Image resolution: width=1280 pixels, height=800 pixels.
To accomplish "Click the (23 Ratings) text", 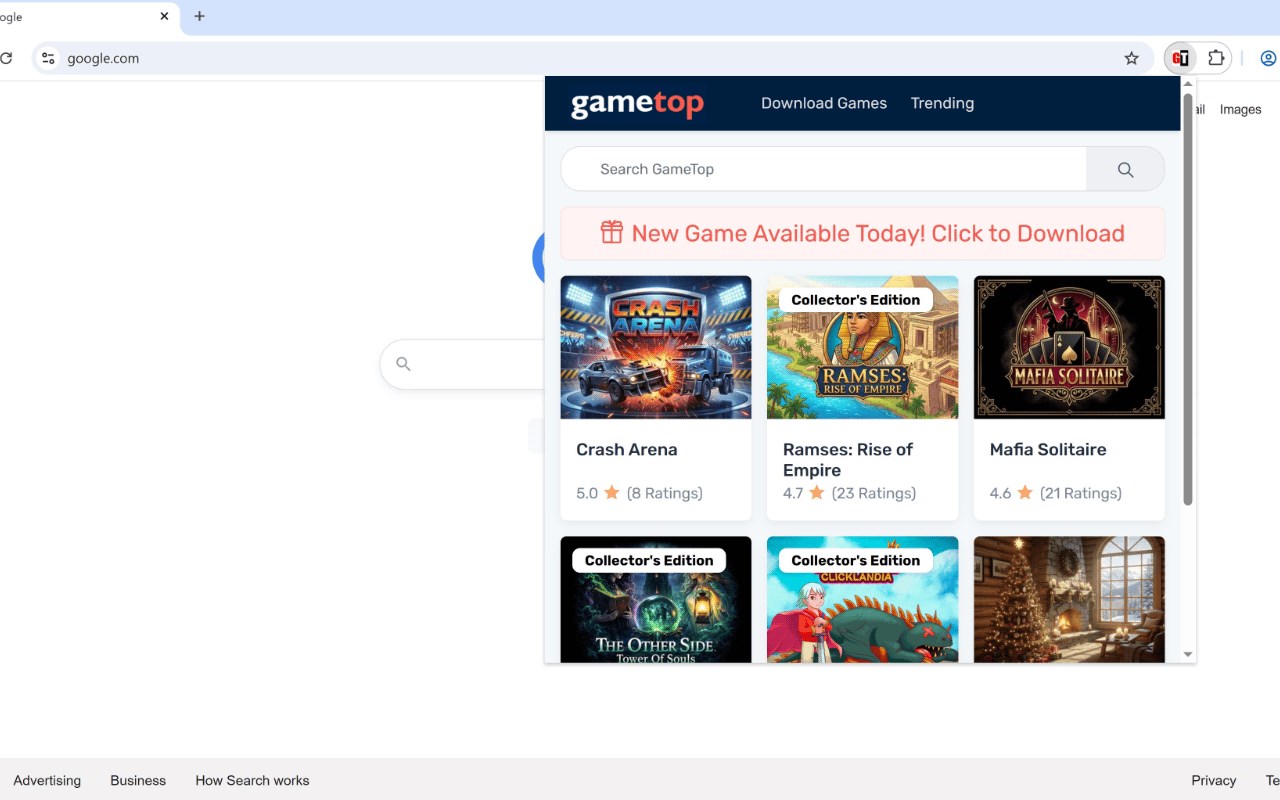I will [x=874, y=493].
